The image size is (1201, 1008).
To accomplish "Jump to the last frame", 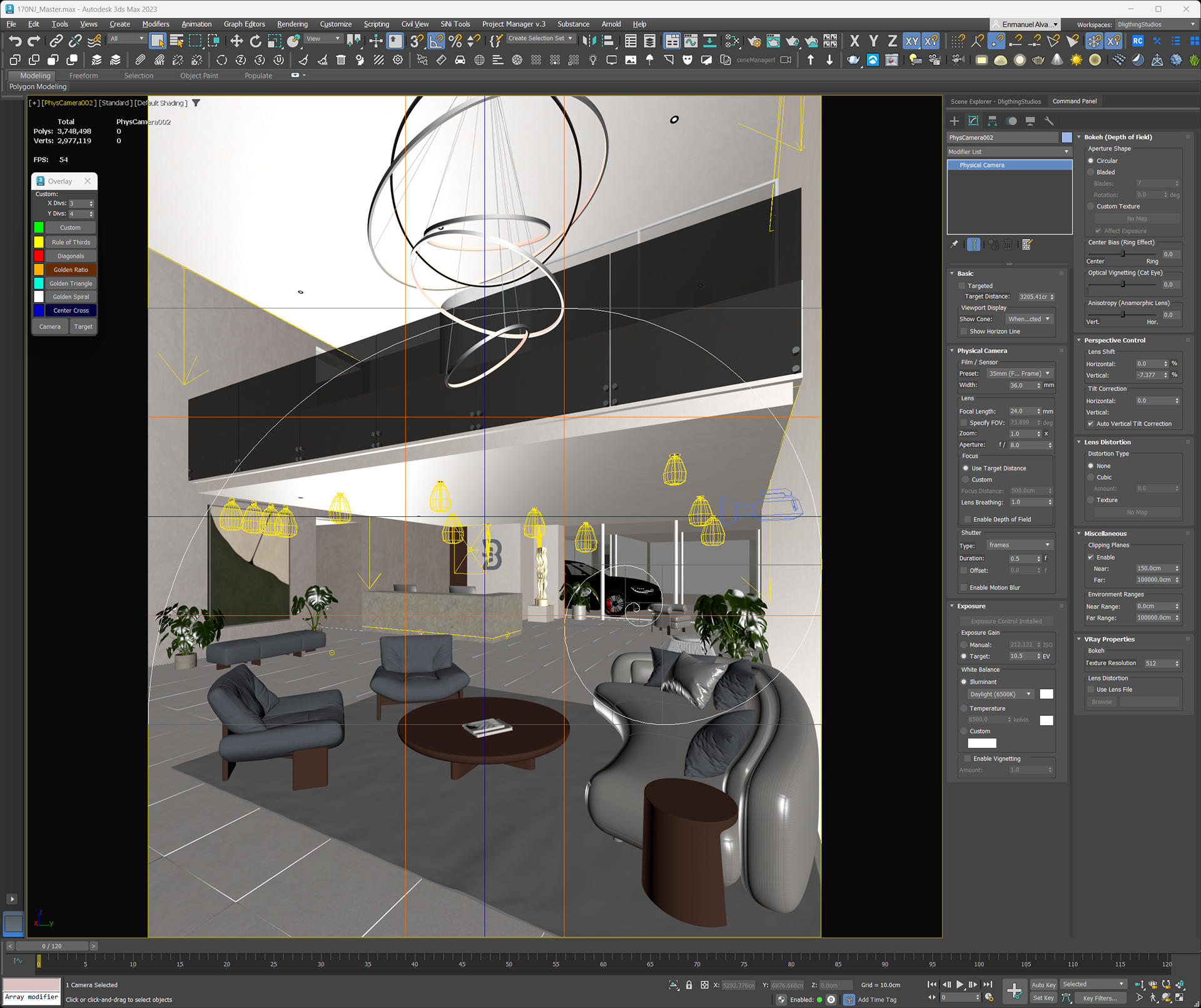I will (x=988, y=984).
